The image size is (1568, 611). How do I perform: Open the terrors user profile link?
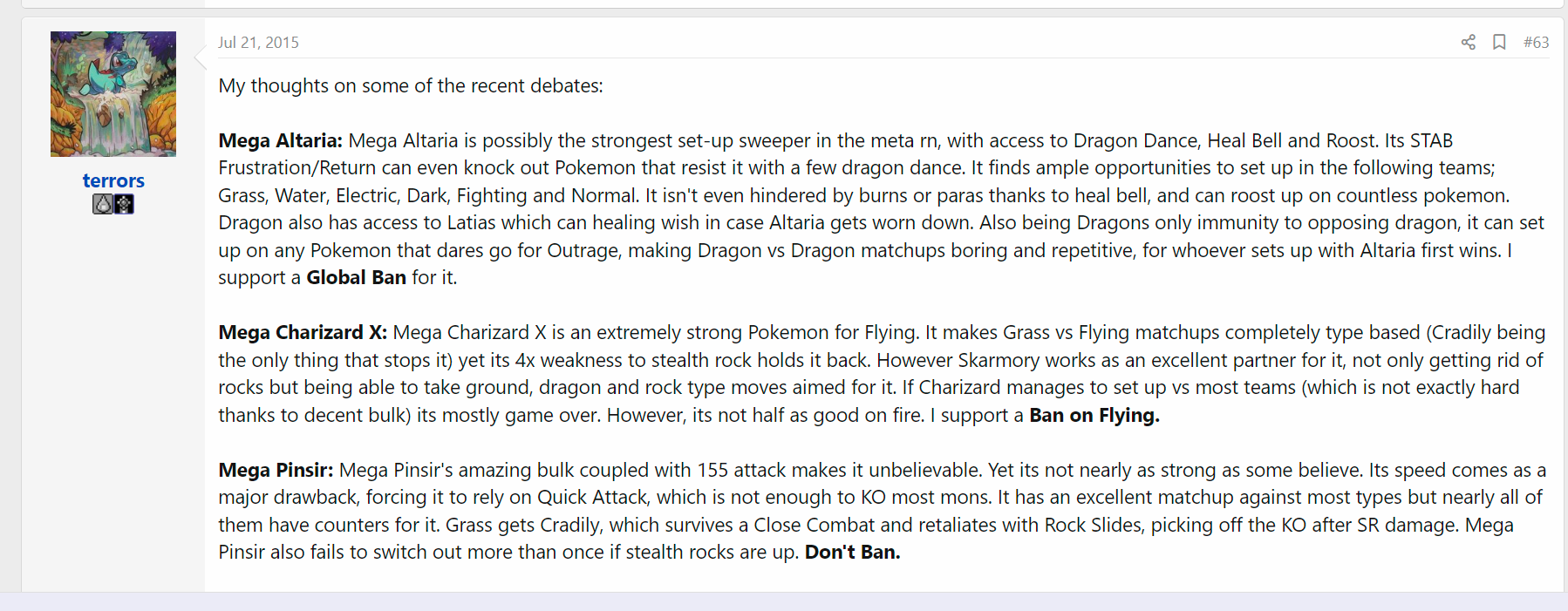(113, 180)
